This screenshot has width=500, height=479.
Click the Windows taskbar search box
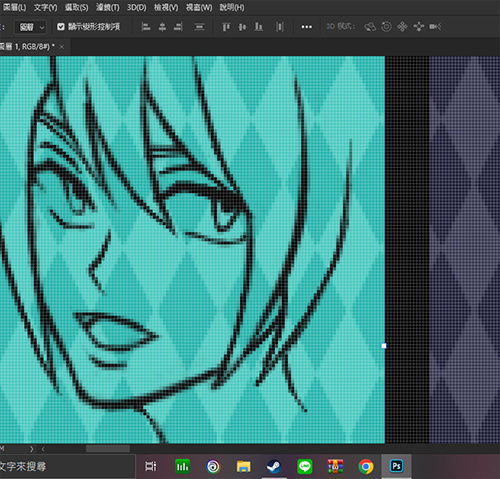[x=67, y=466]
